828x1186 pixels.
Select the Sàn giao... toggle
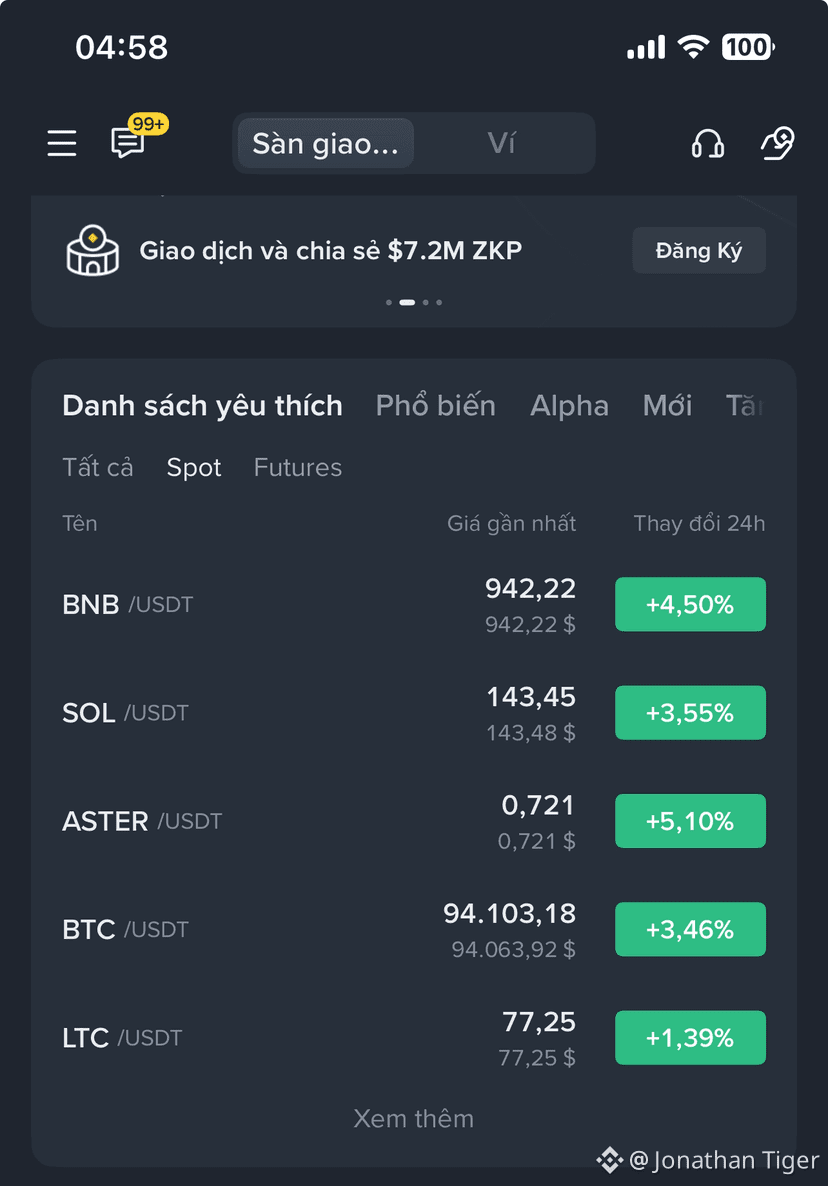point(326,143)
